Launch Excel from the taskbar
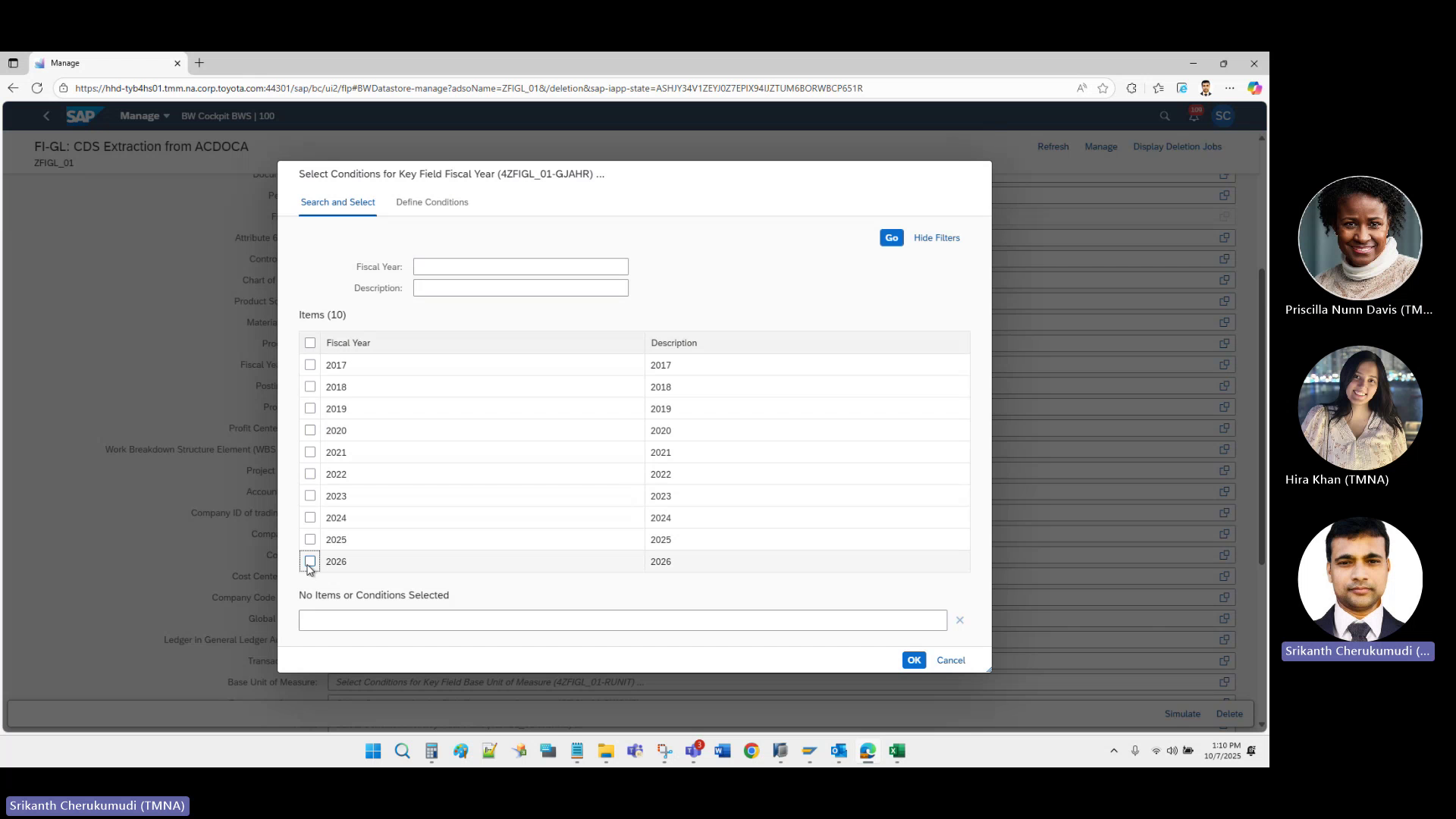This screenshot has height=819, width=1456. coord(897,752)
